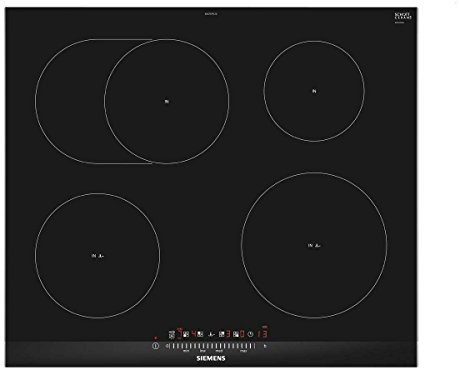Select zone symbol left of red digit 0

pos(236,334)
